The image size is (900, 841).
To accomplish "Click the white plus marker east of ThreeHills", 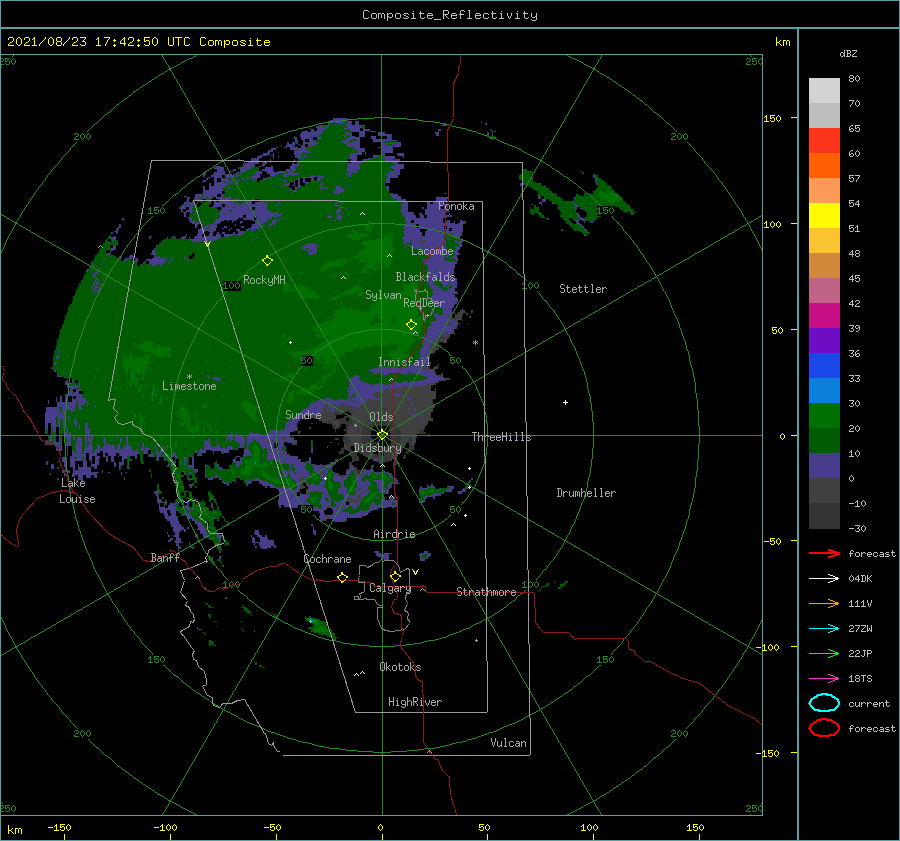I will (565, 402).
